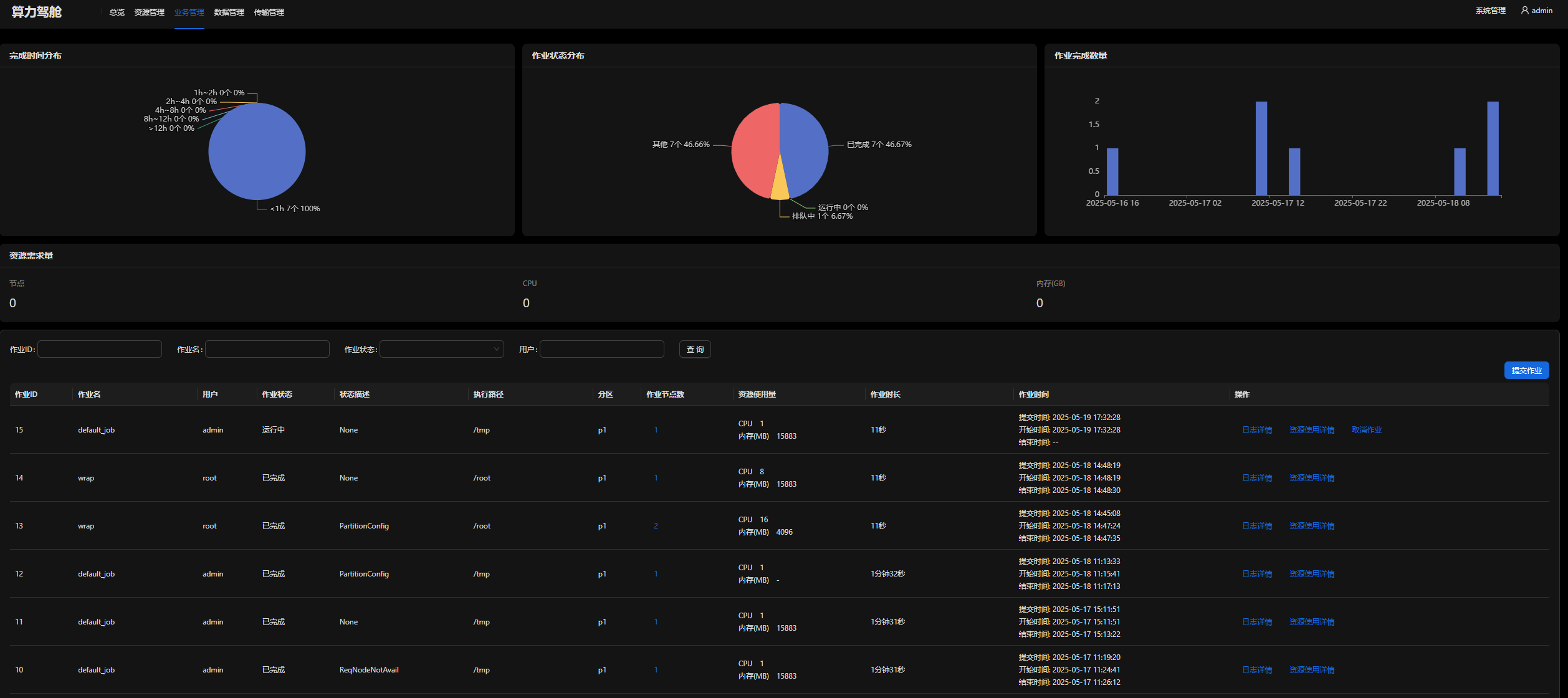Click the 已完成 7个 46.67% label
The height and width of the screenshot is (698, 1568).
[879, 145]
